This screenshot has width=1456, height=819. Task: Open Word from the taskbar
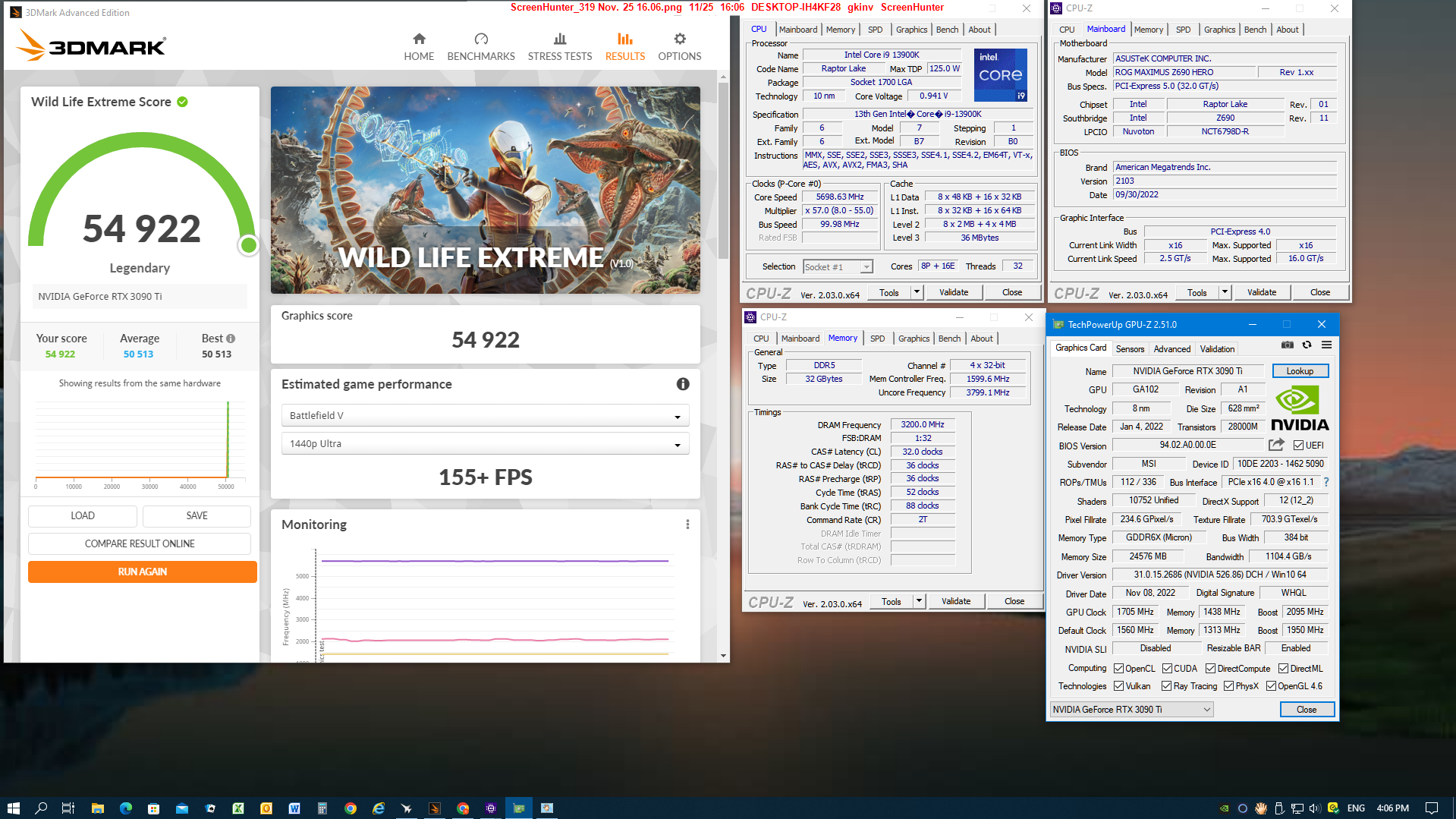[294, 808]
